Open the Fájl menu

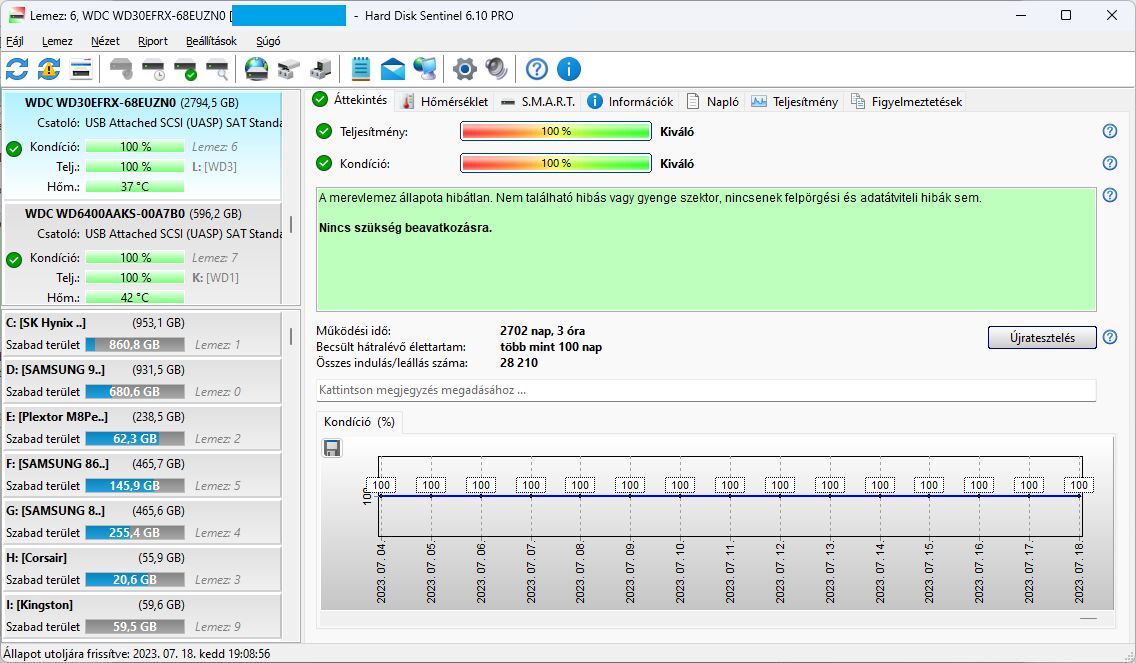click(14, 41)
